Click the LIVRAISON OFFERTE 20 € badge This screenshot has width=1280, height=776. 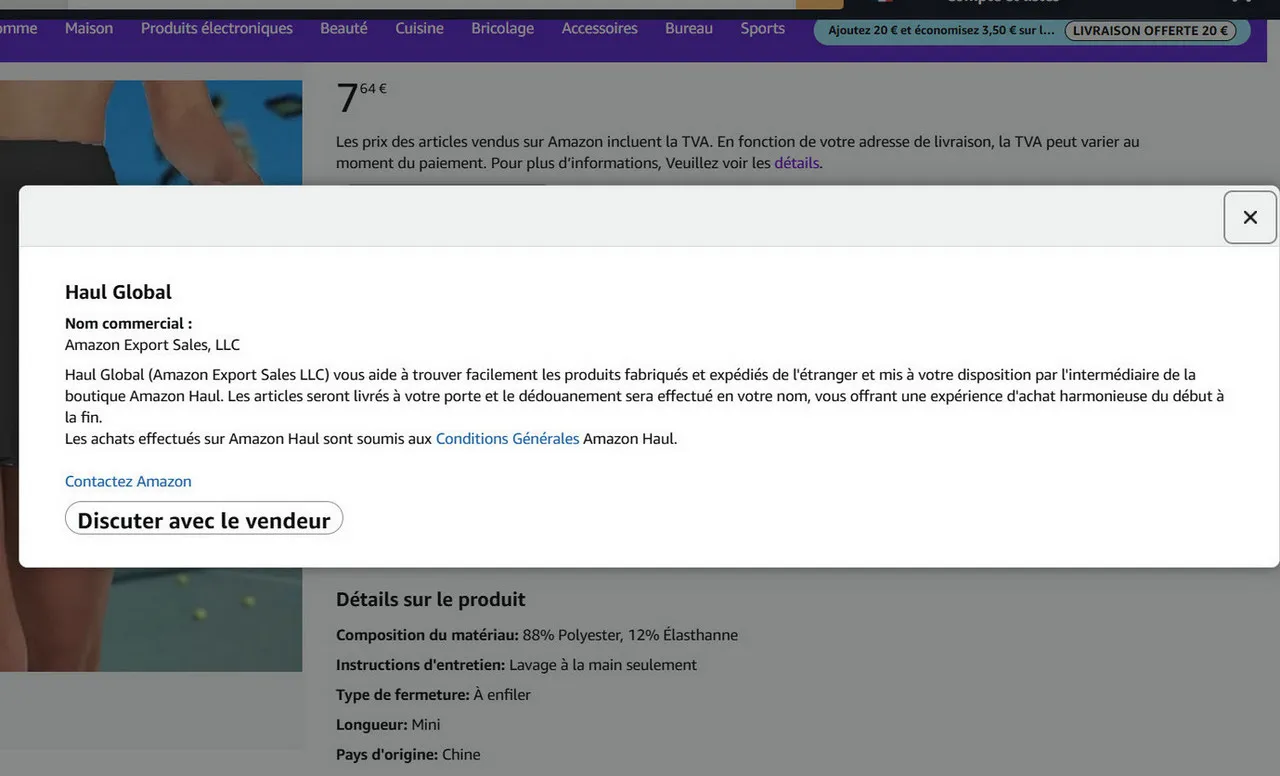coord(1150,31)
